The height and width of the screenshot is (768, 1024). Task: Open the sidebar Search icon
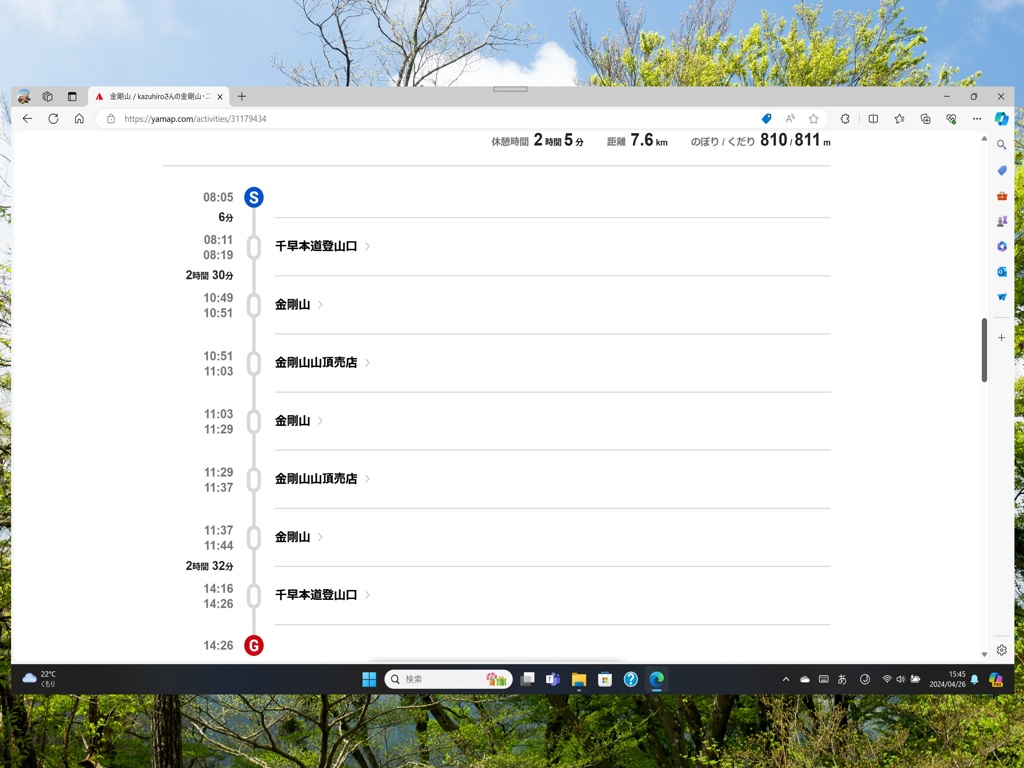click(1001, 144)
